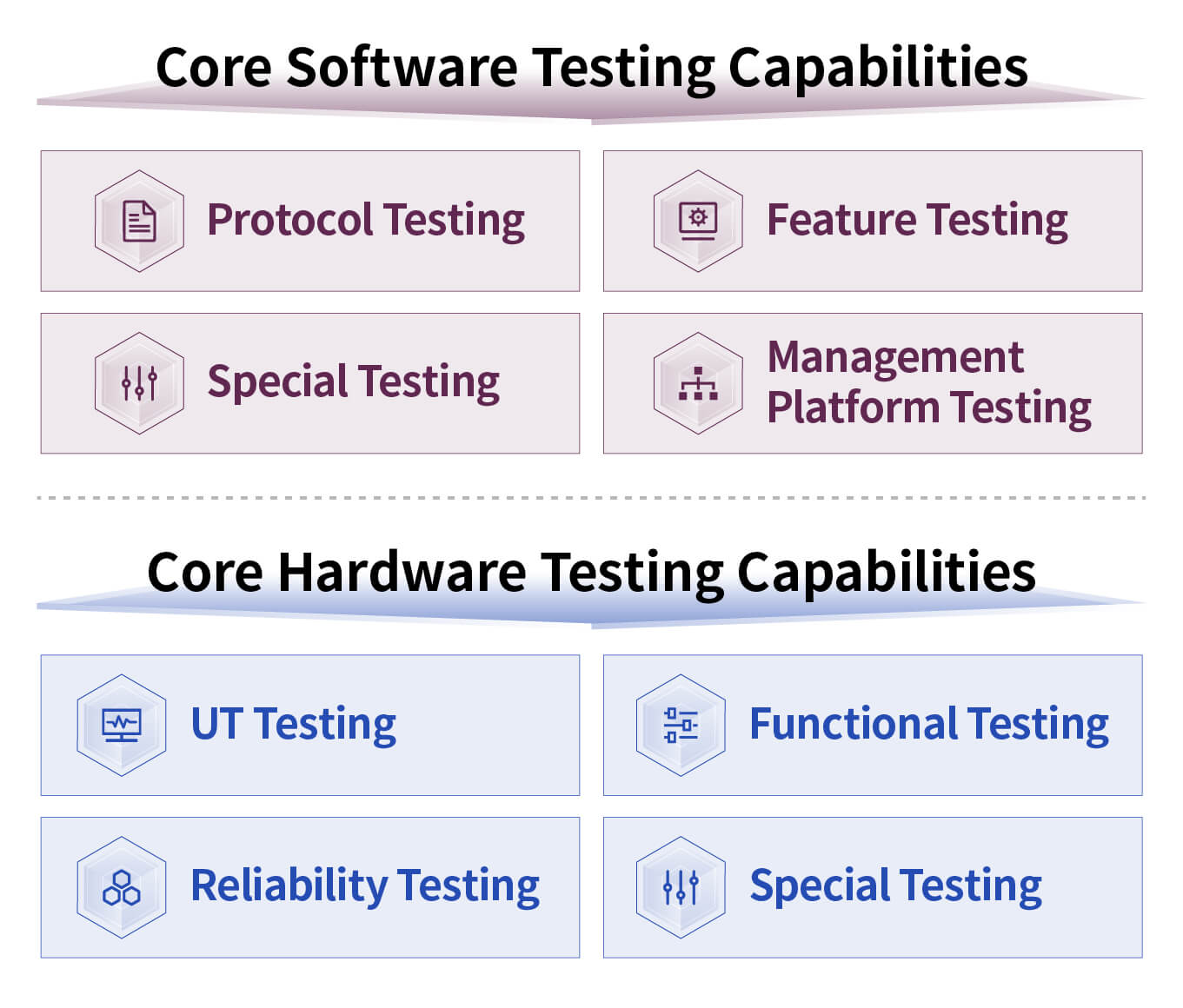Image resolution: width=1183 pixels, height=1008 pixels.
Task: Open the Functional Testing text
Action: [x=929, y=724]
